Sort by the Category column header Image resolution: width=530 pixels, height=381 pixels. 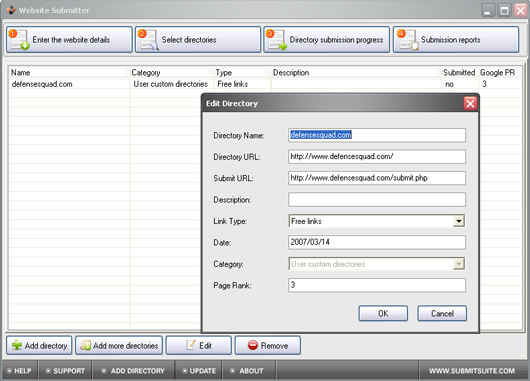[x=172, y=72]
